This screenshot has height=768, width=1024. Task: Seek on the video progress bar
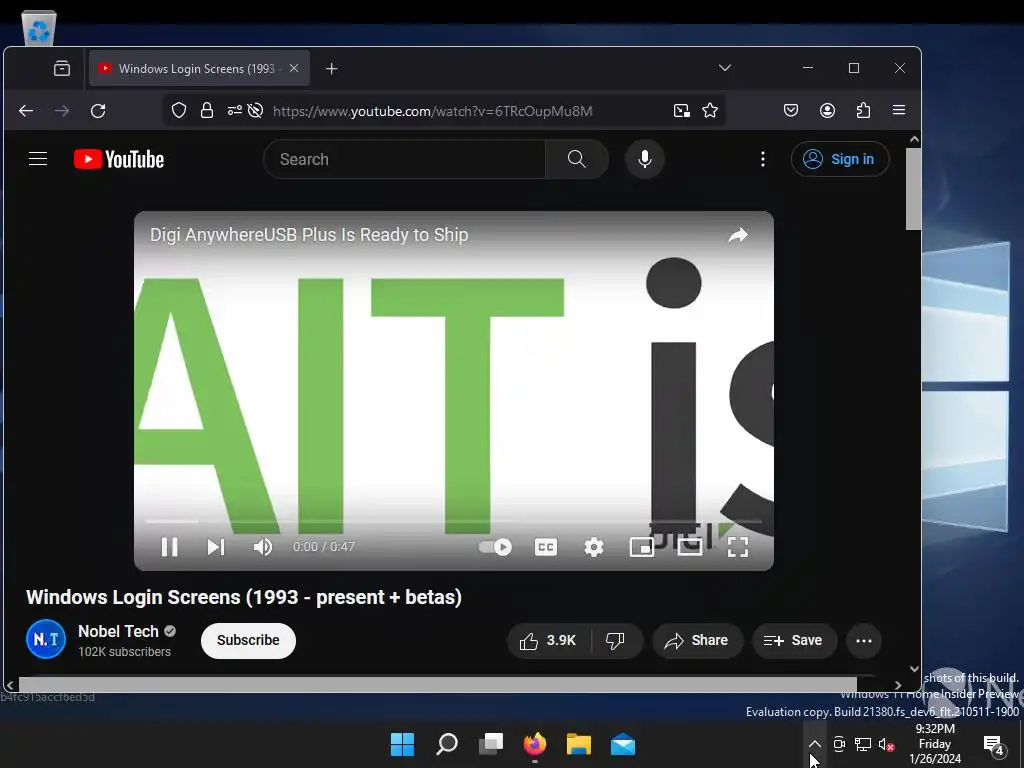[x=454, y=521]
